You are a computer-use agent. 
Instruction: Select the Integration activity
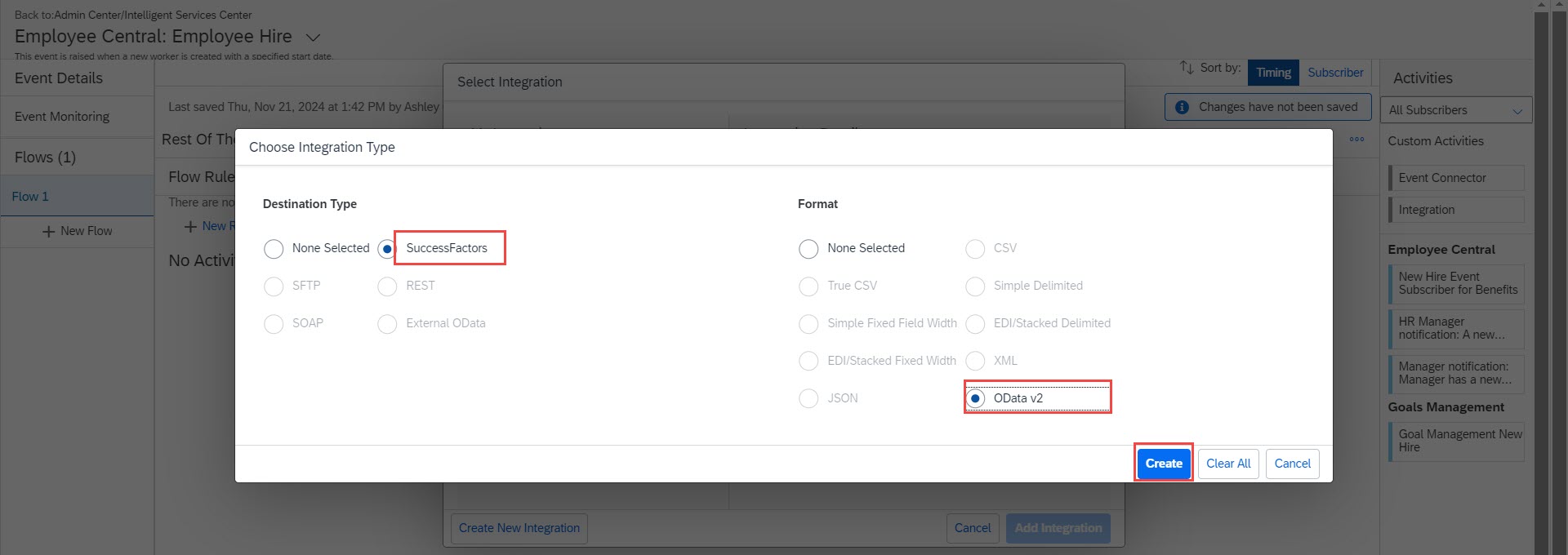[x=1456, y=210]
